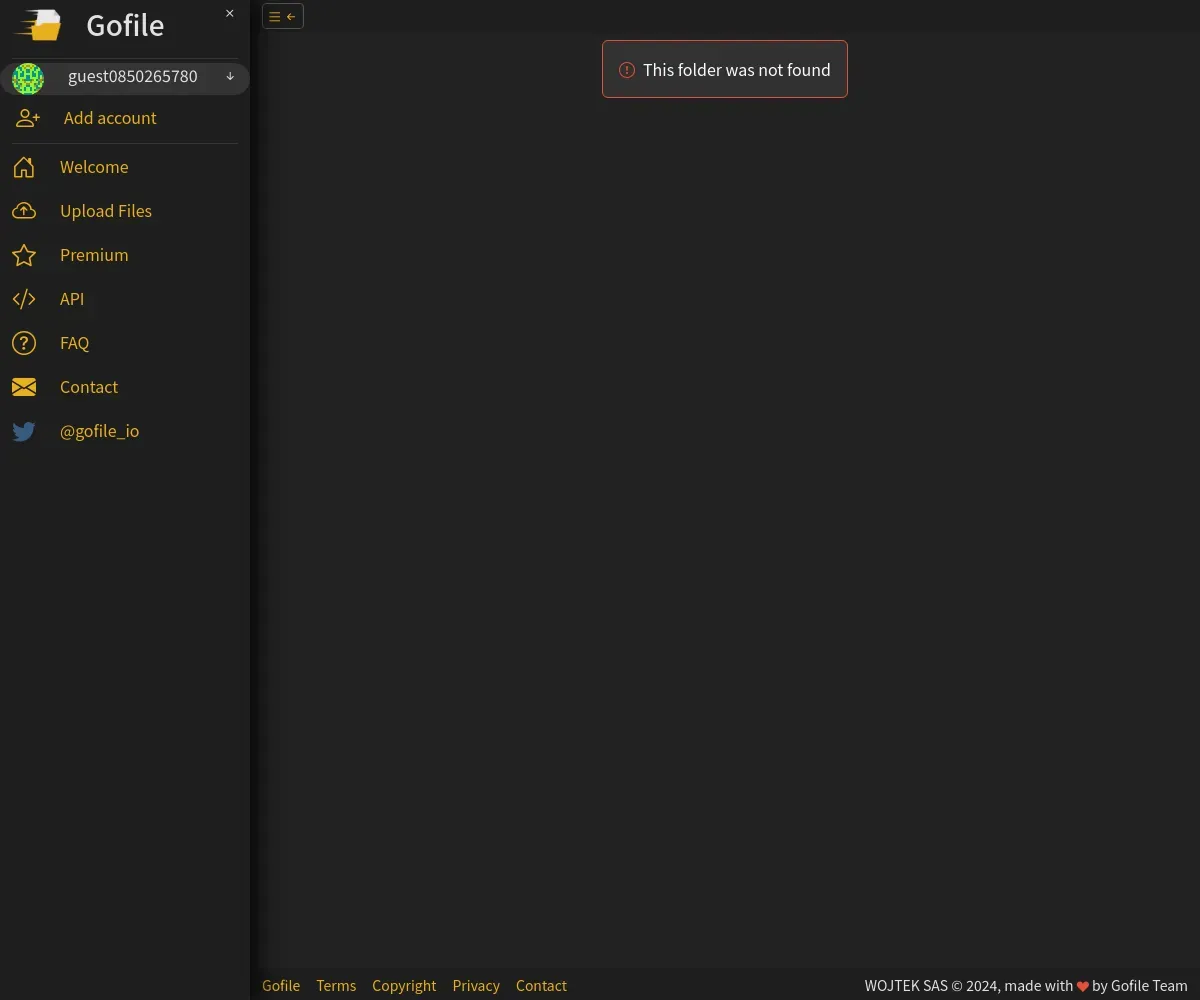Image resolution: width=1200 pixels, height=1000 pixels.
Task: Click the error alert exclamation icon
Action: tap(627, 70)
